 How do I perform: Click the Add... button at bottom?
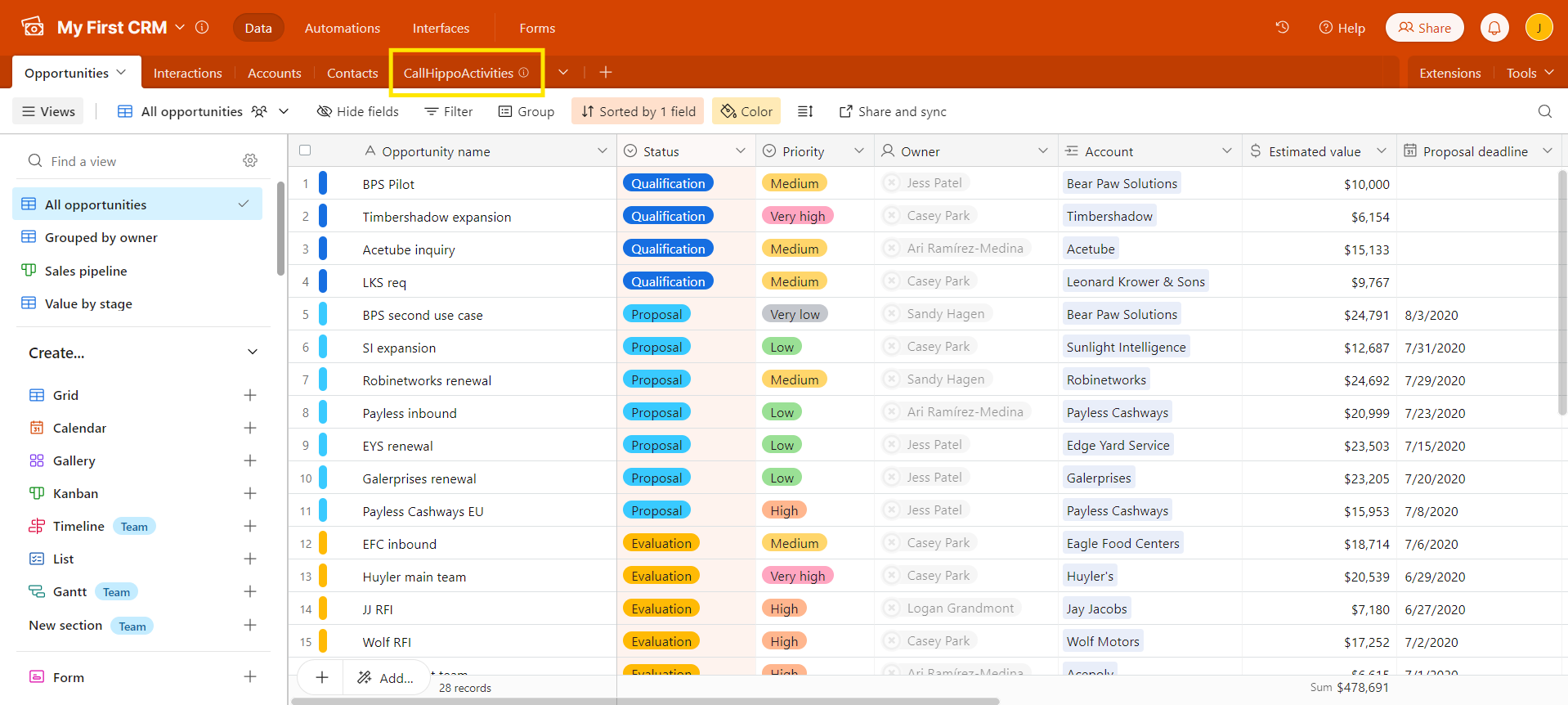coord(386,677)
